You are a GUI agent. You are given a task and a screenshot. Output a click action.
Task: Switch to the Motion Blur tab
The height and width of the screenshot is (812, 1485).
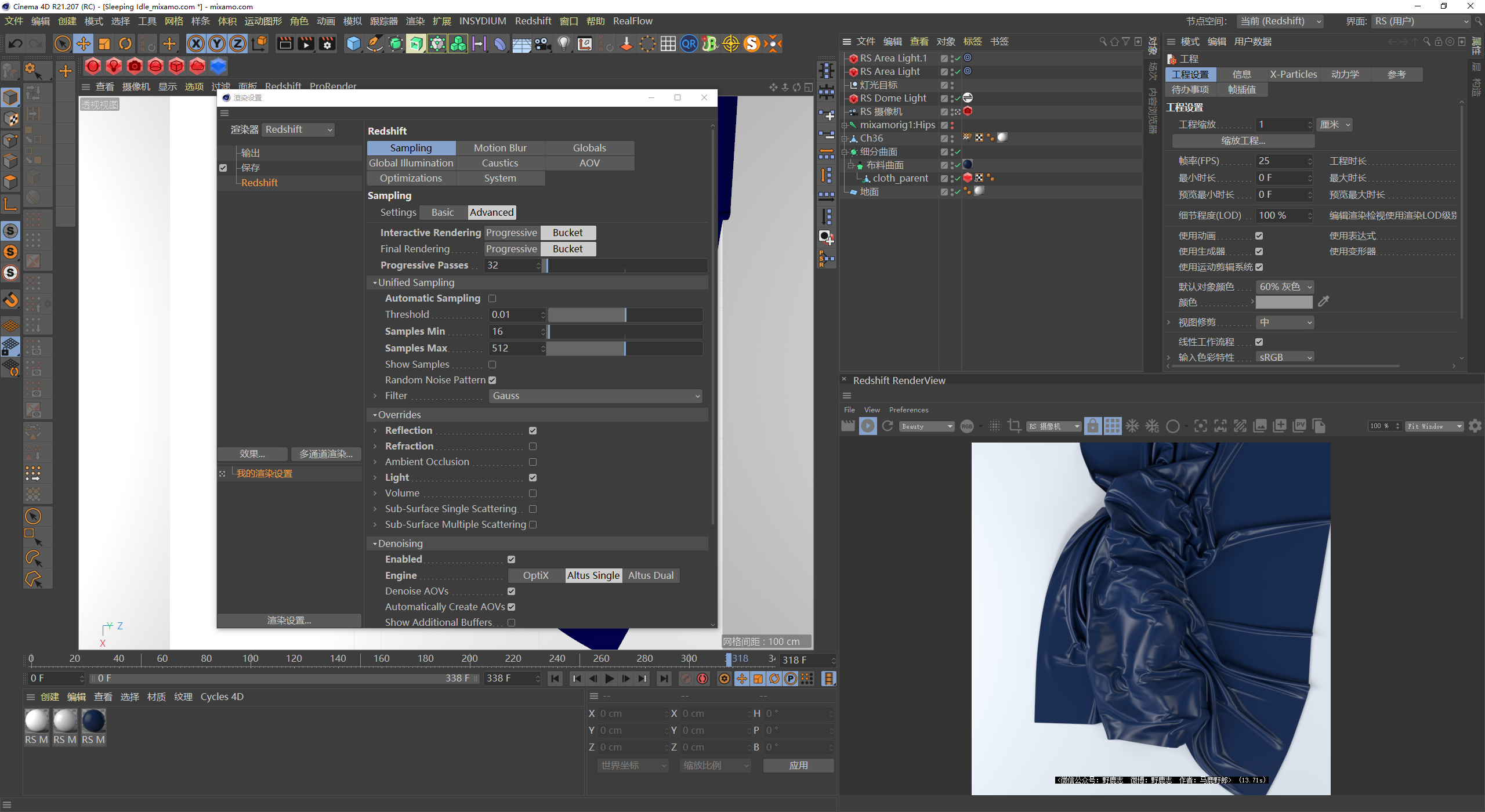click(x=500, y=148)
